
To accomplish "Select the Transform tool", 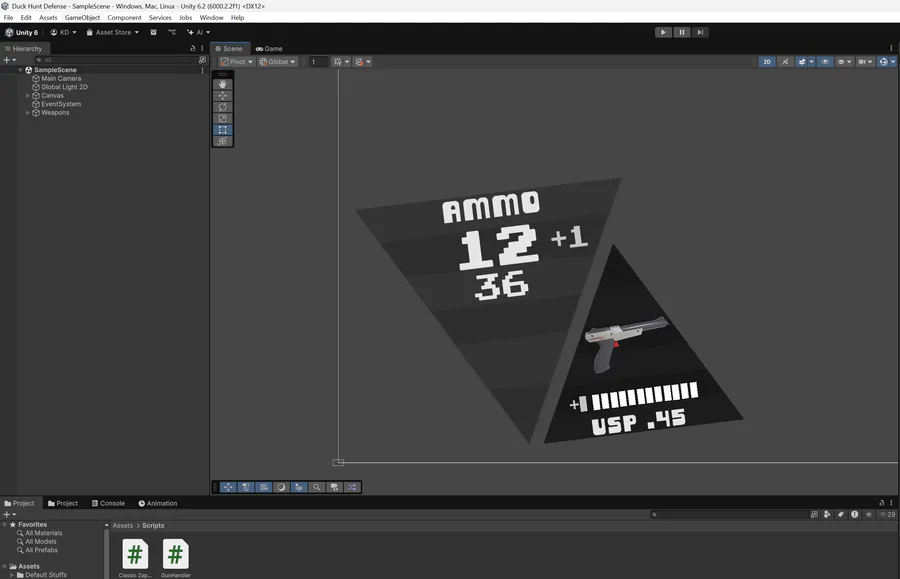I will pos(223,141).
